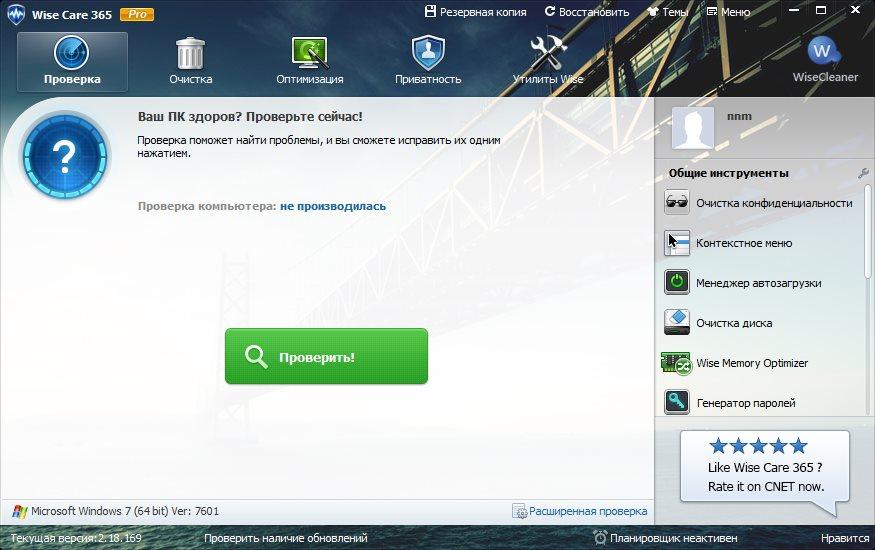Open the Утилиты Wise tab

click(548, 61)
